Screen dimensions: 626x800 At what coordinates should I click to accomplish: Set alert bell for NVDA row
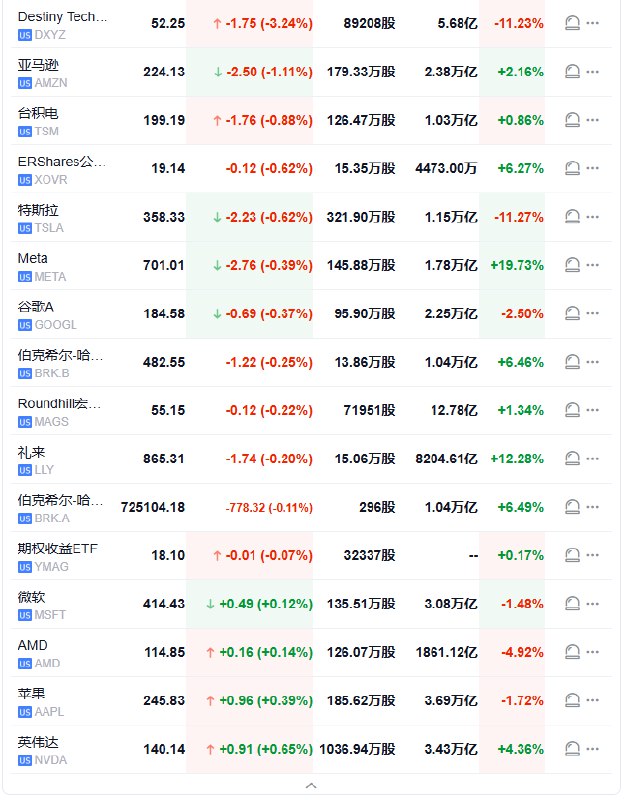[572, 749]
